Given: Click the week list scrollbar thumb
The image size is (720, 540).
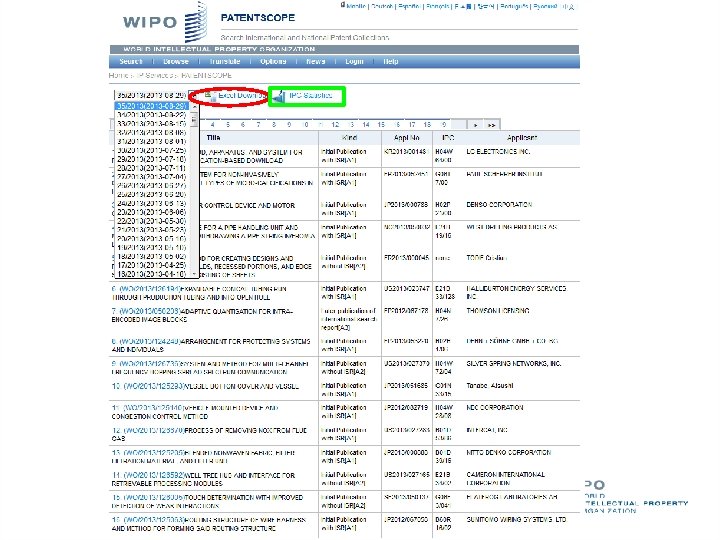Looking at the screenshot, I should 194,120.
